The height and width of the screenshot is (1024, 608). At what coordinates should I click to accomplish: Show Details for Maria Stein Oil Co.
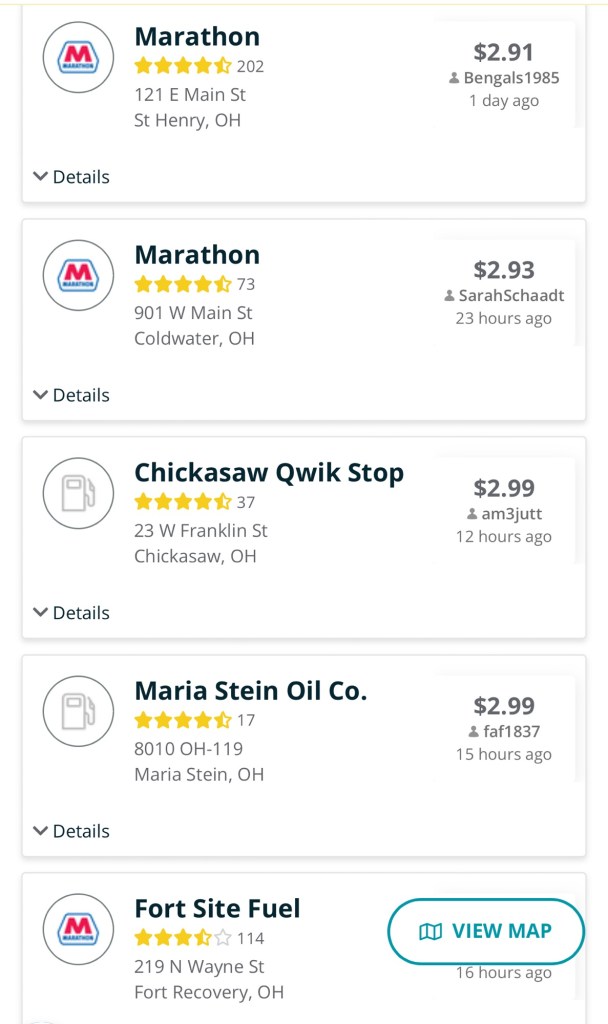71,831
